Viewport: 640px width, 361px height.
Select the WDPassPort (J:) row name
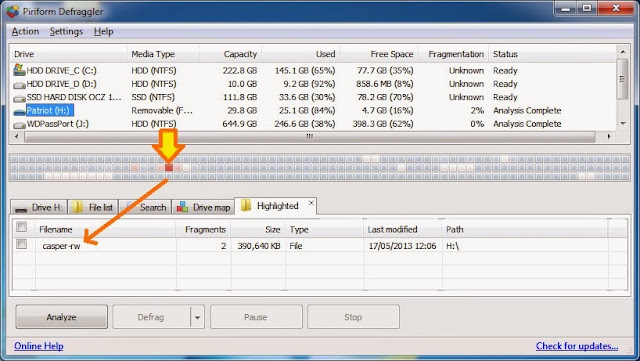(x=58, y=124)
